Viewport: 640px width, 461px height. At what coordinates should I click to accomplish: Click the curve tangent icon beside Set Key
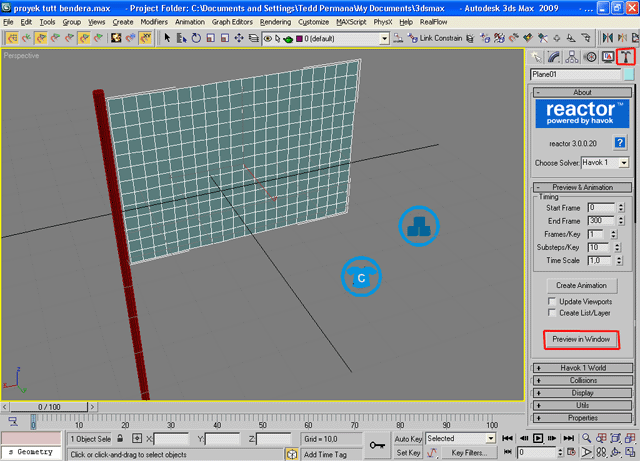coord(432,453)
